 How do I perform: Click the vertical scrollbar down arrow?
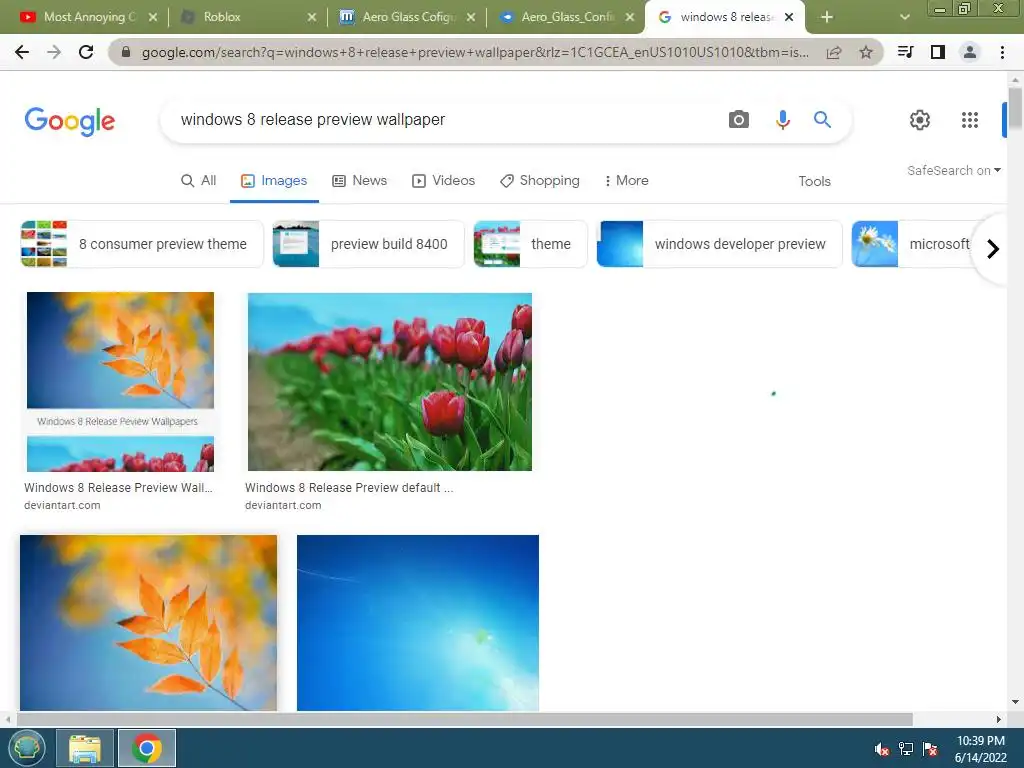pyautogui.click(x=1015, y=703)
